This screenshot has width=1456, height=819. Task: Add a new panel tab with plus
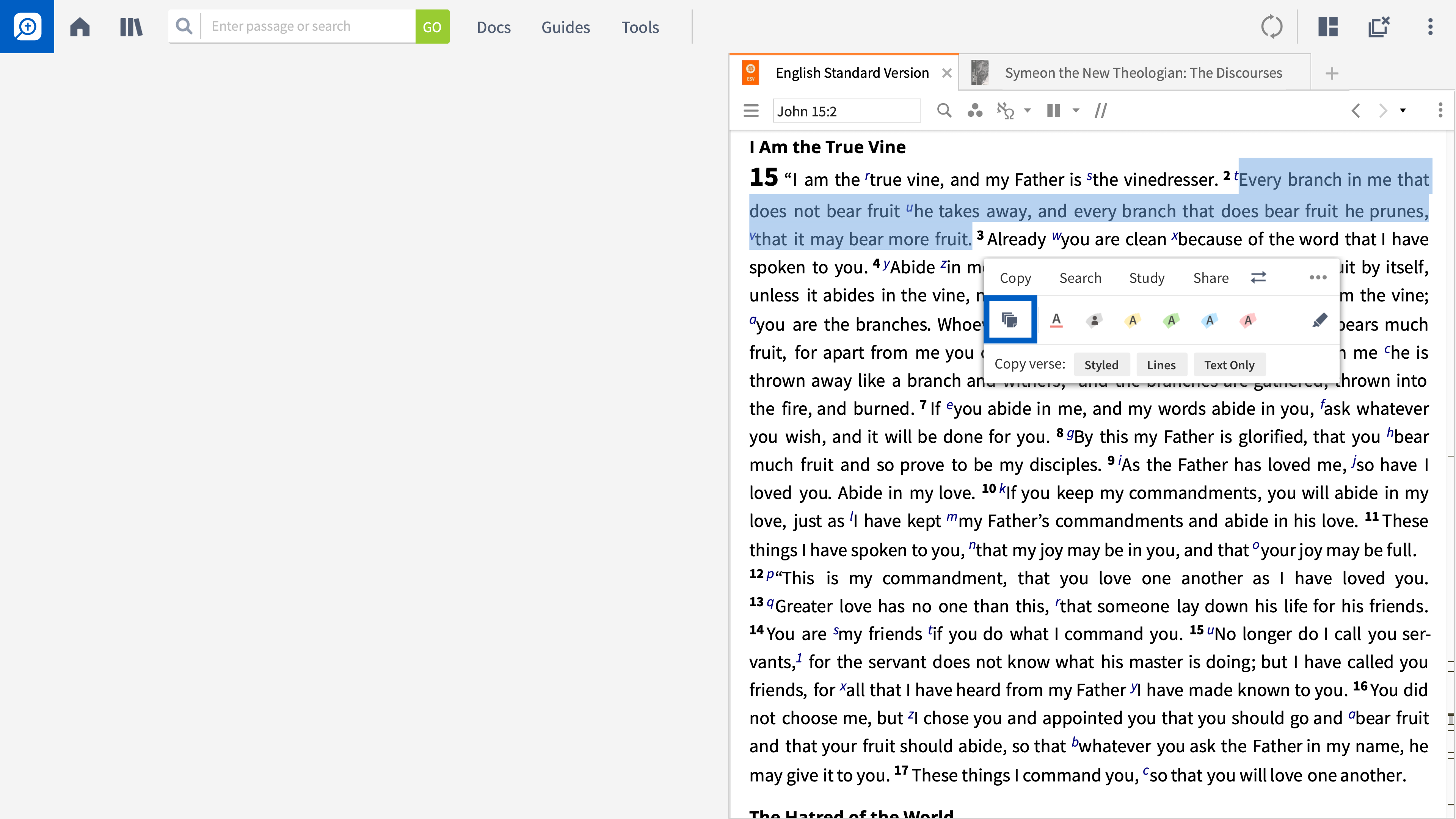(1332, 74)
